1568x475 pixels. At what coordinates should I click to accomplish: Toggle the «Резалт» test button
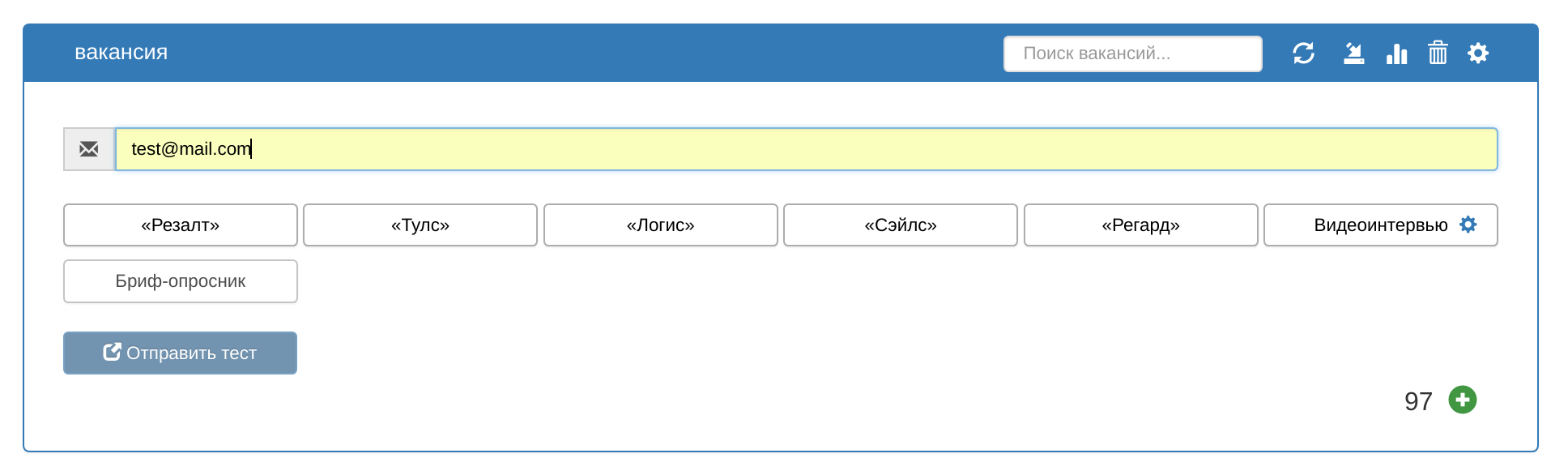tap(181, 225)
